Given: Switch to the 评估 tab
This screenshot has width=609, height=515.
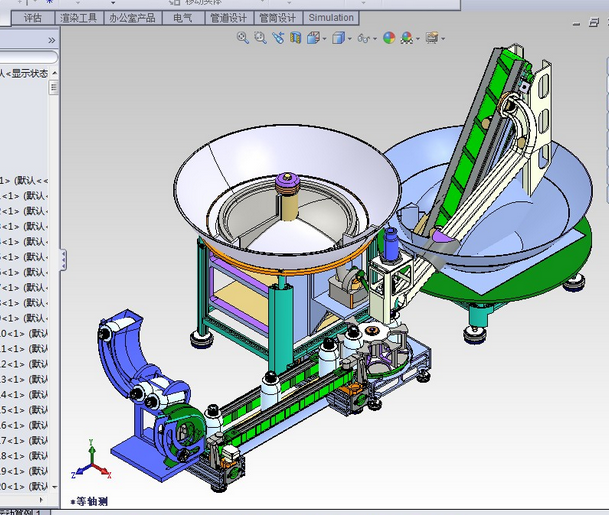Looking at the screenshot, I should point(33,18).
